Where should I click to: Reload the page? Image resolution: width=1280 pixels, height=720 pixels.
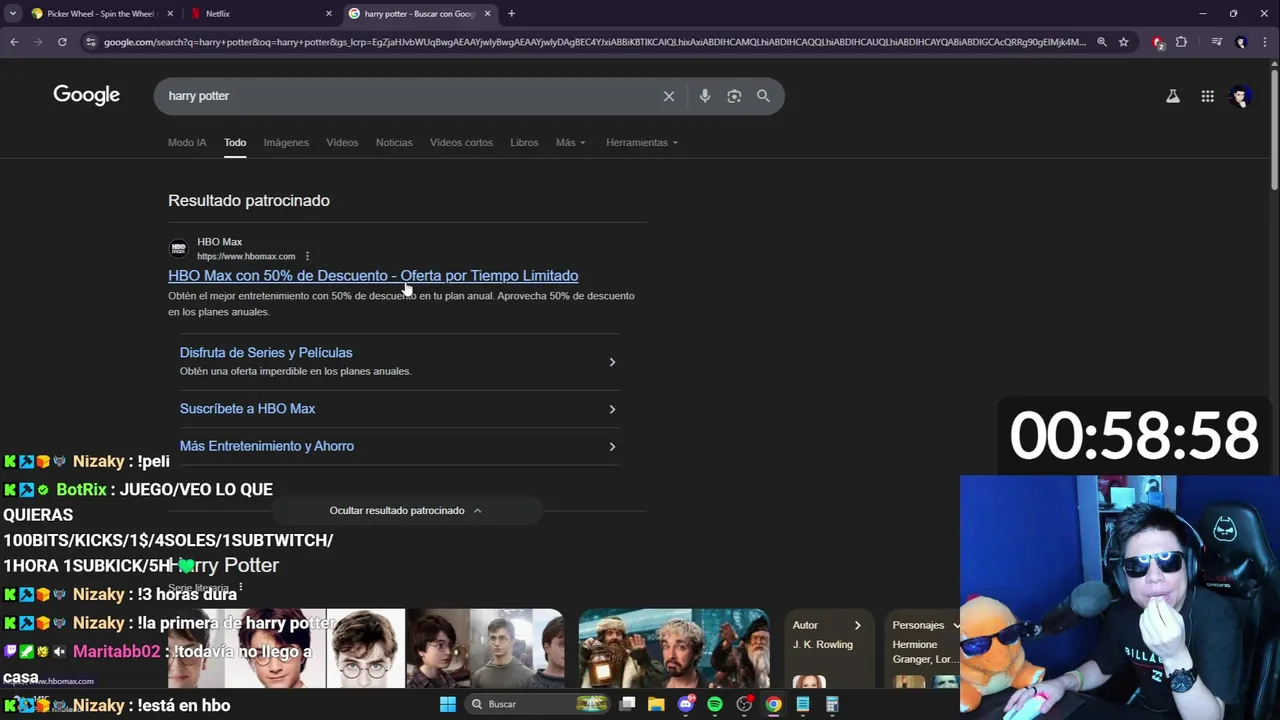coord(62,42)
